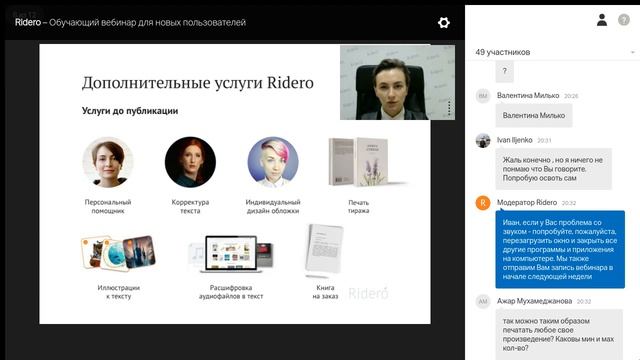Click the 'Персональный помощник' label
This screenshot has width=640, height=360.
(x=108, y=207)
